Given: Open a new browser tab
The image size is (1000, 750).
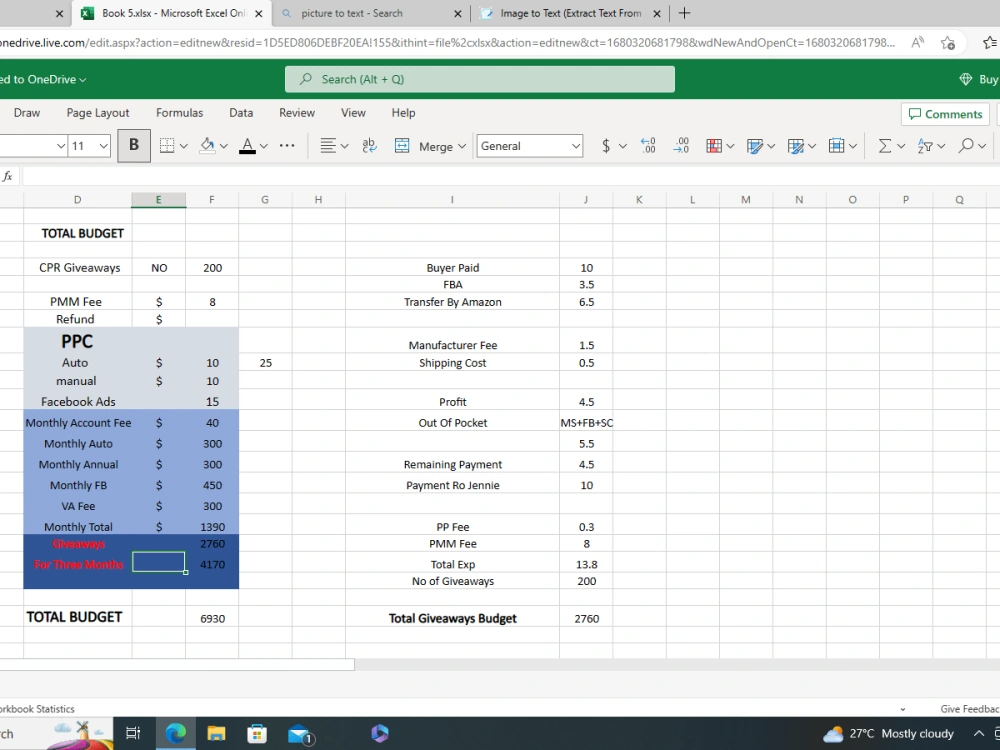Looking at the screenshot, I should [684, 13].
